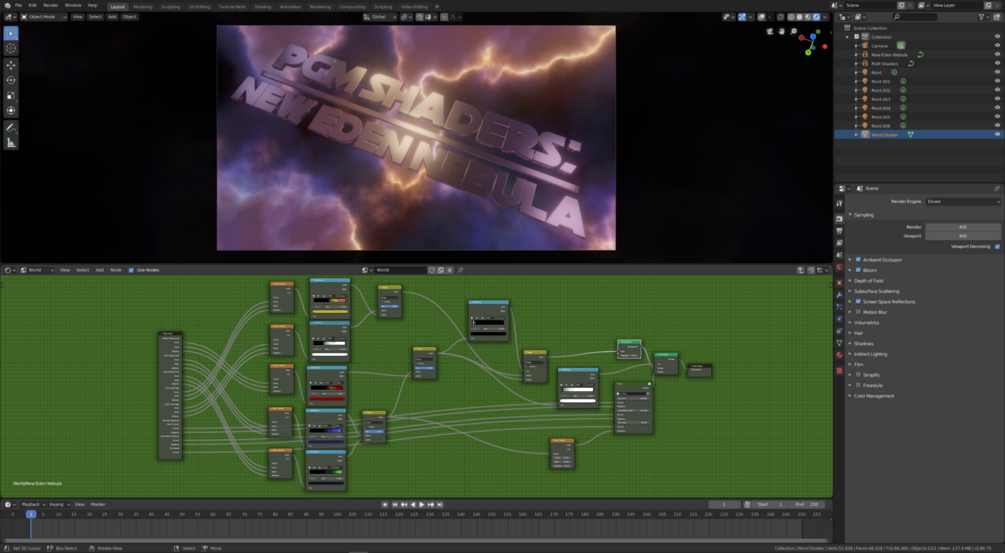Open the File menu
Screen dimensions: 1005x553
pos(19,5)
